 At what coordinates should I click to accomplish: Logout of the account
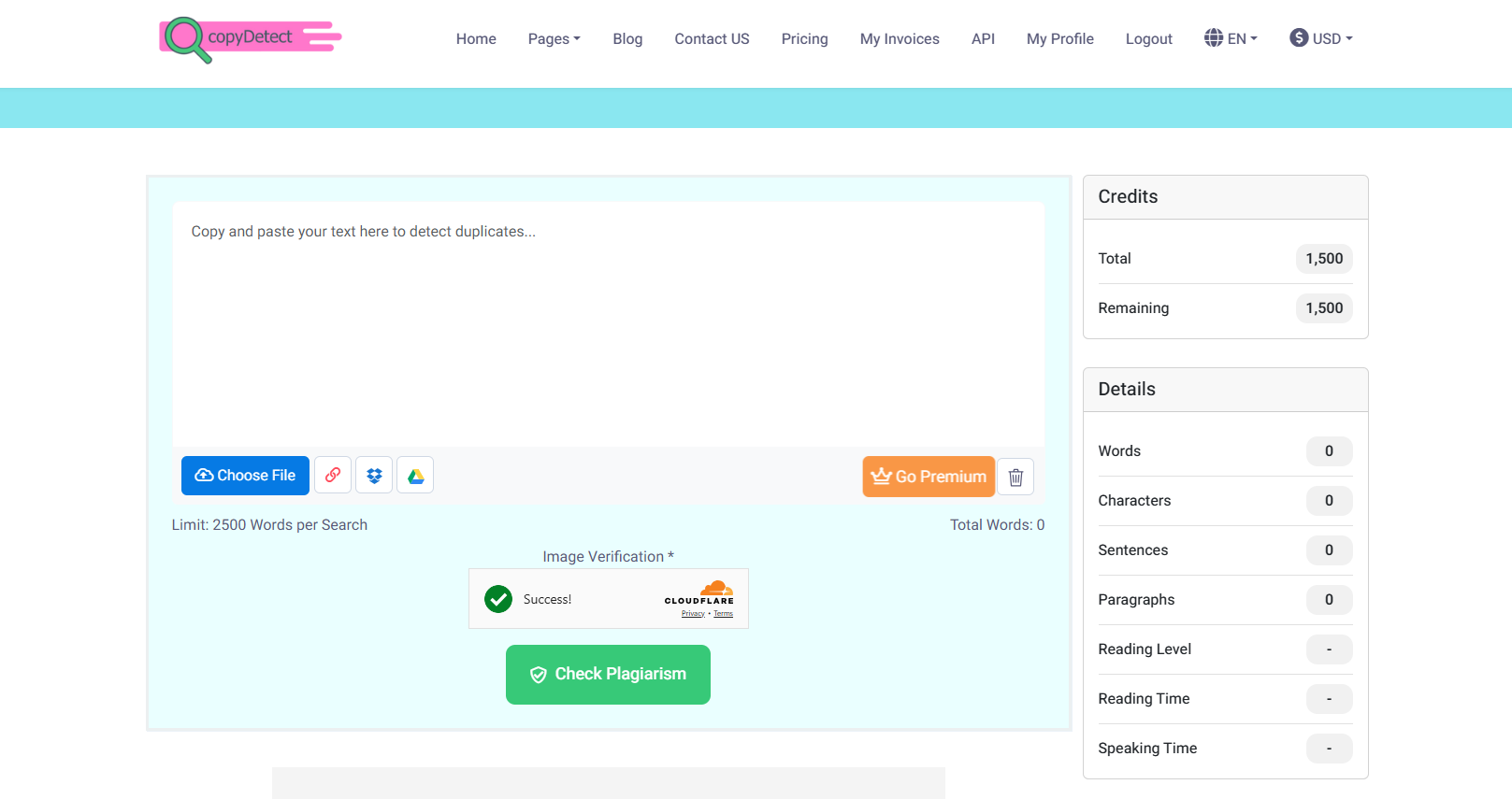pyautogui.click(x=1148, y=39)
